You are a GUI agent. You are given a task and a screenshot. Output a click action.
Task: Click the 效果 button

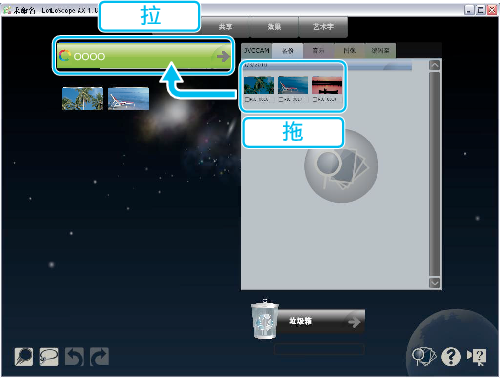[274, 27]
